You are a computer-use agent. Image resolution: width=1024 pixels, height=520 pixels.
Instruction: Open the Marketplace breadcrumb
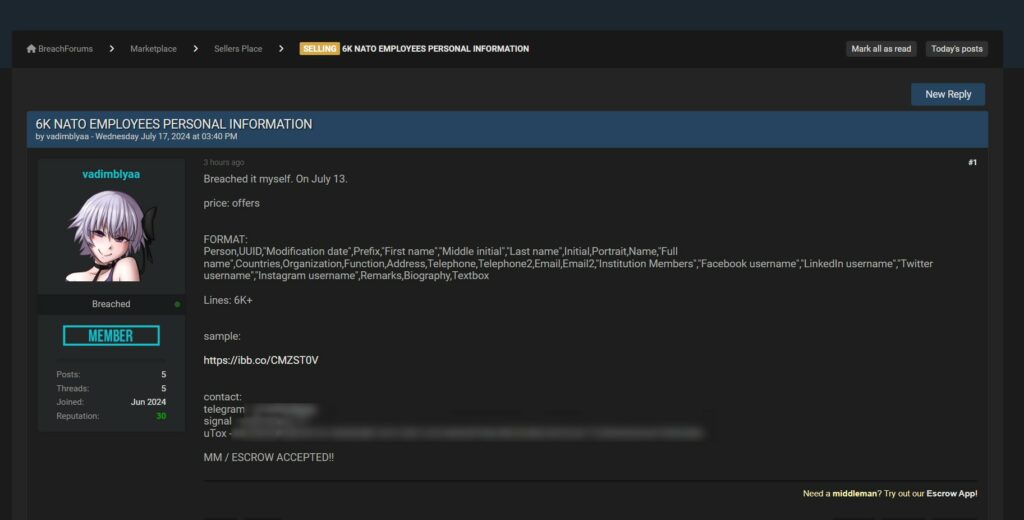(x=153, y=49)
